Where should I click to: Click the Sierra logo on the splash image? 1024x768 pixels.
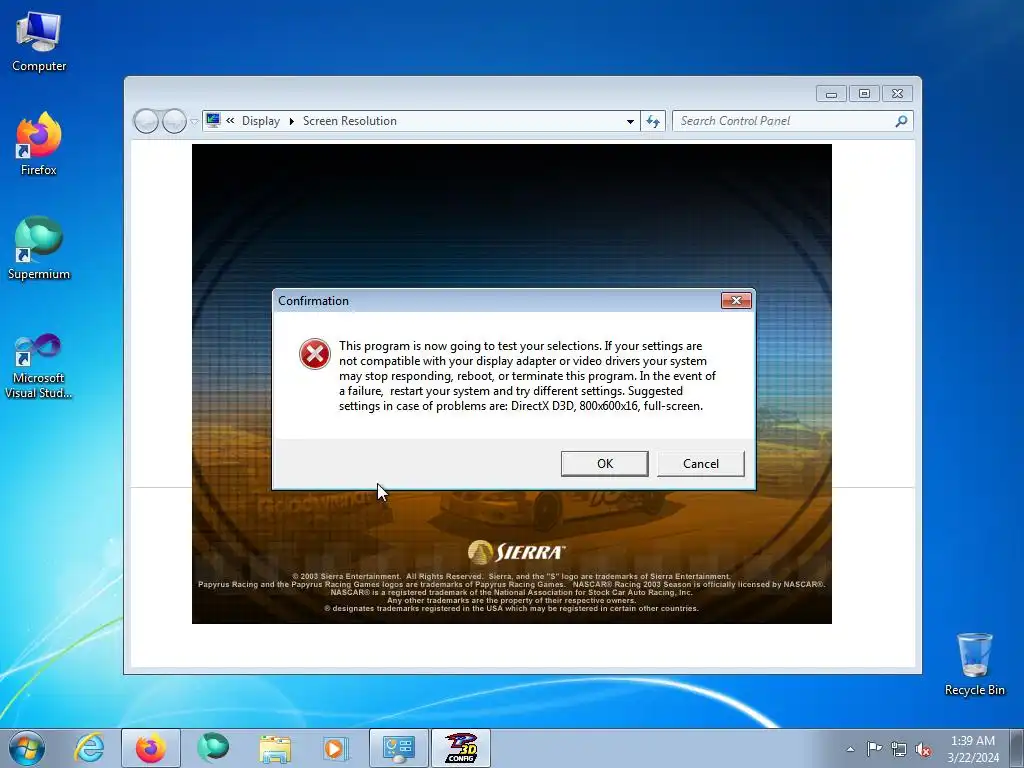pyautogui.click(x=517, y=552)
